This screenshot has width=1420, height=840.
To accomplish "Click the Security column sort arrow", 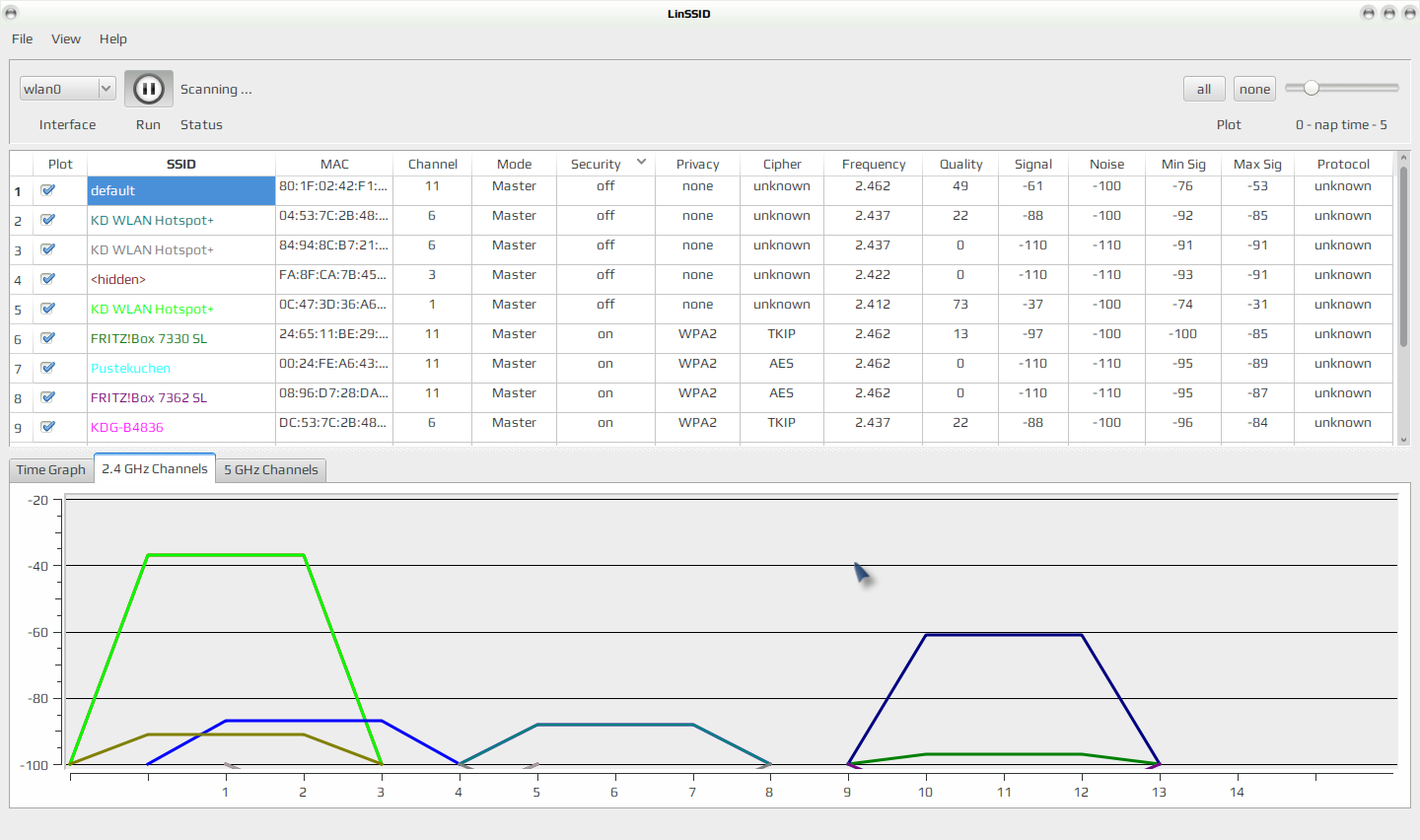I will coord(641,162).
